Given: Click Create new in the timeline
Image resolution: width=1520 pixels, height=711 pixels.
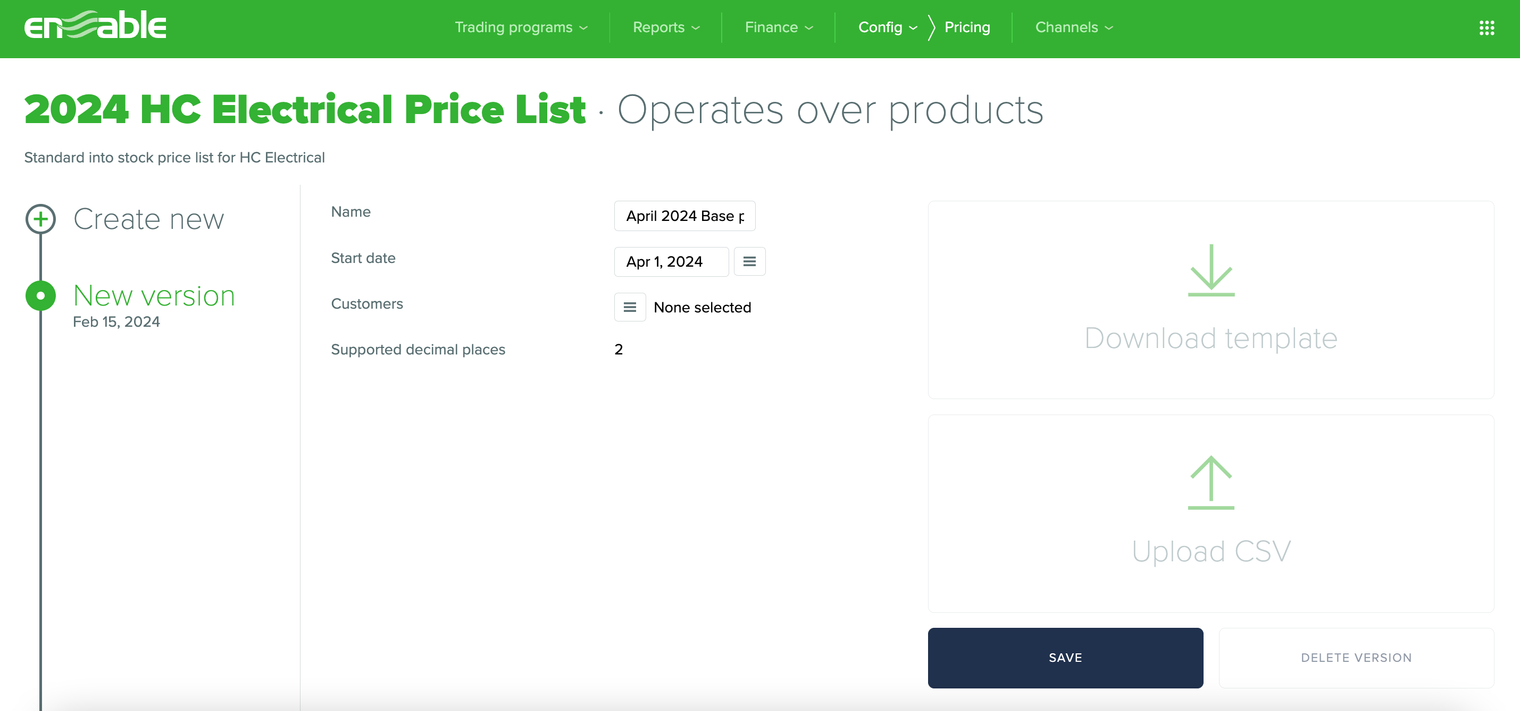Looking at the screenshot, I should (149, 219).
